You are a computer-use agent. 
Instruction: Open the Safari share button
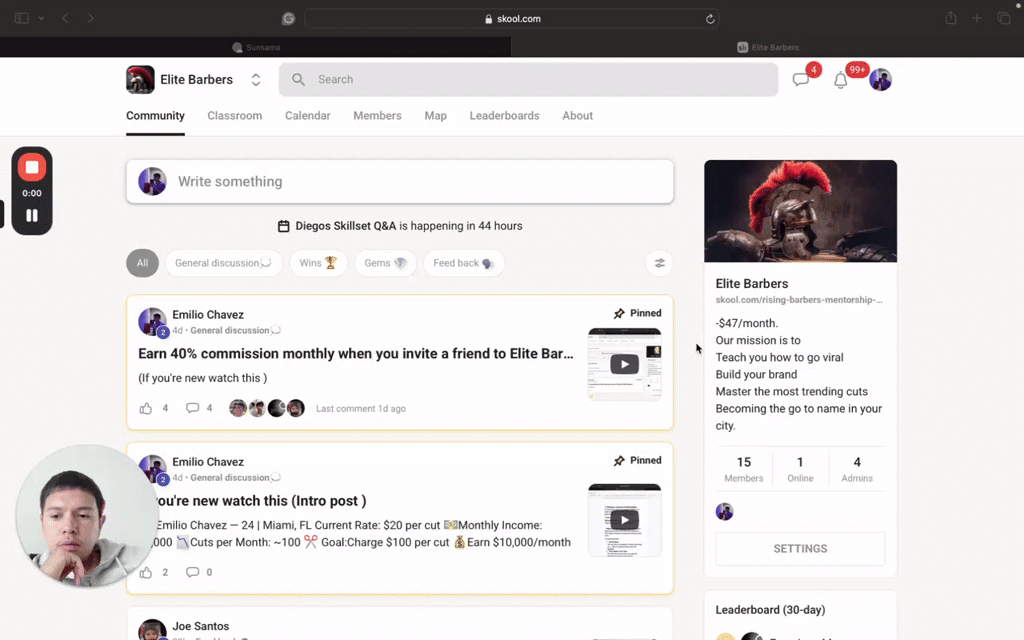[x=951, y=18]
